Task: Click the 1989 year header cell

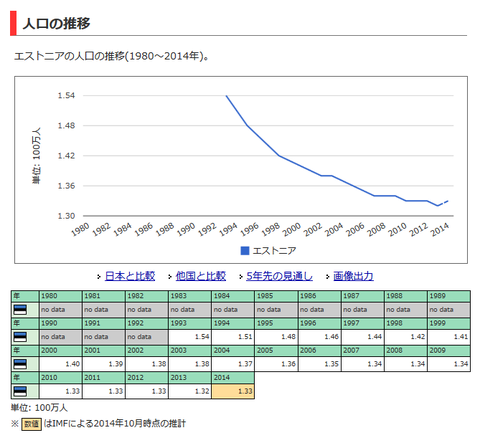Action: [x=449, y=296]
